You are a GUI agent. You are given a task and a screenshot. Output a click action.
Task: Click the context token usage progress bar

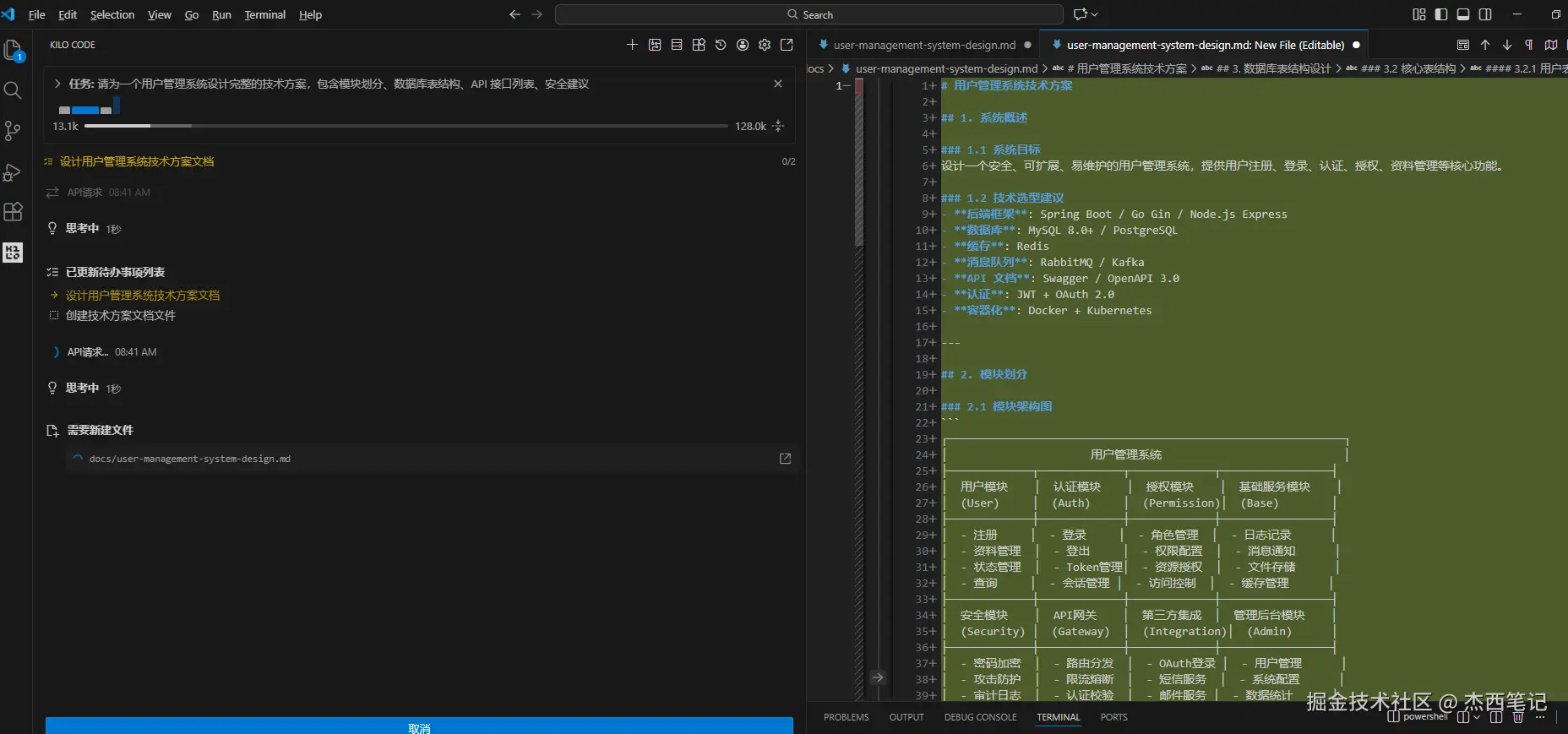[x=406, y=126]
